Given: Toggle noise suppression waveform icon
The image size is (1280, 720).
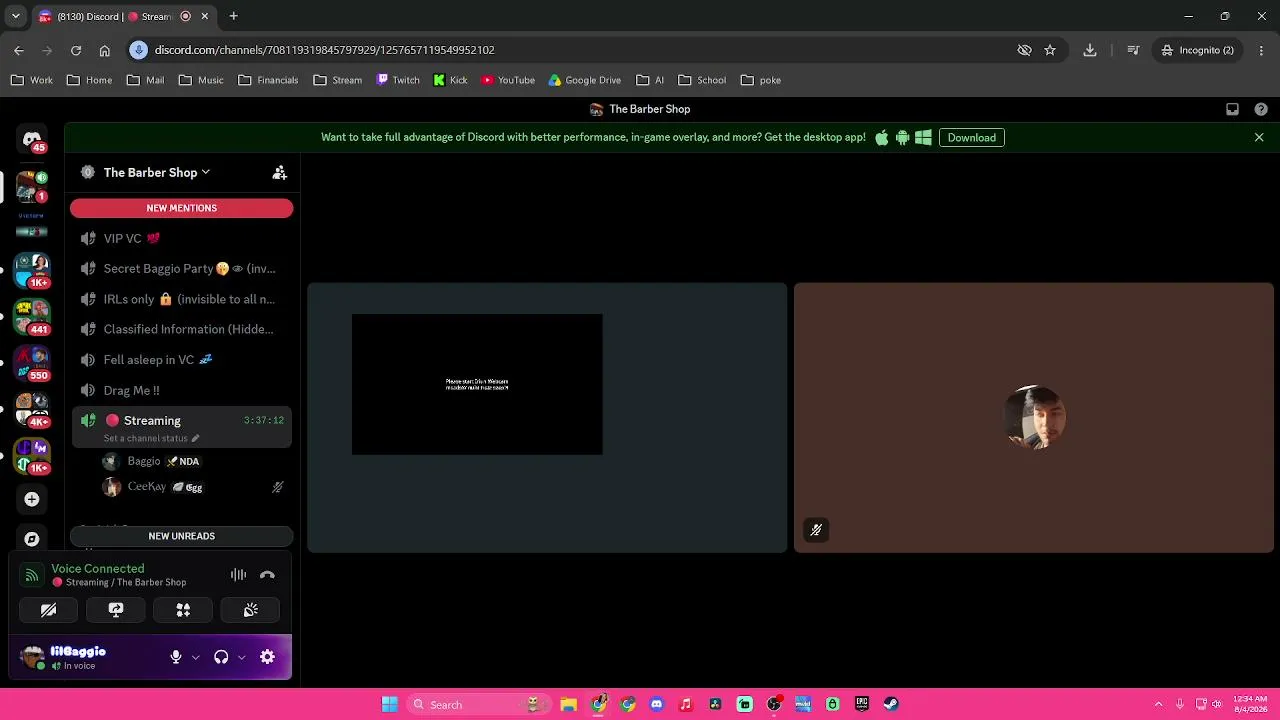Looking at the screenshot, I should pyautogui.click(x=238, y=575).
